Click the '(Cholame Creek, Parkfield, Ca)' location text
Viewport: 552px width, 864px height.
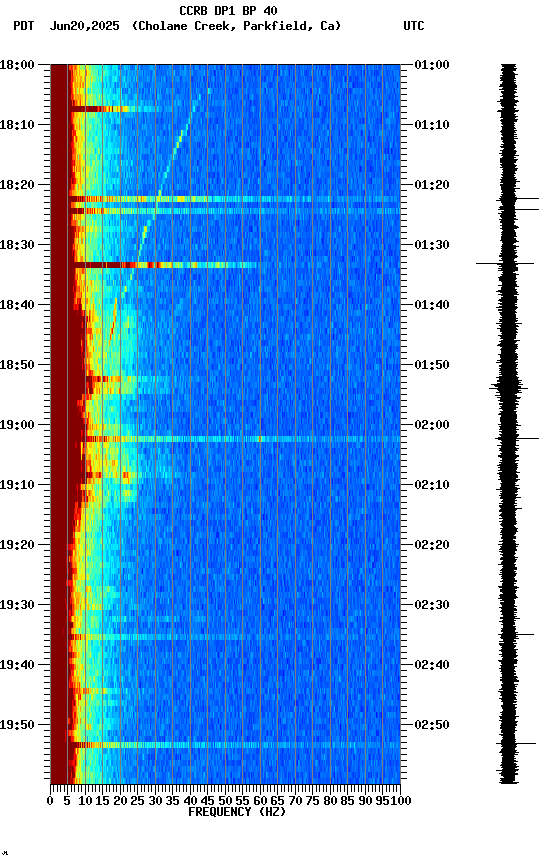(x=236, y=26)
